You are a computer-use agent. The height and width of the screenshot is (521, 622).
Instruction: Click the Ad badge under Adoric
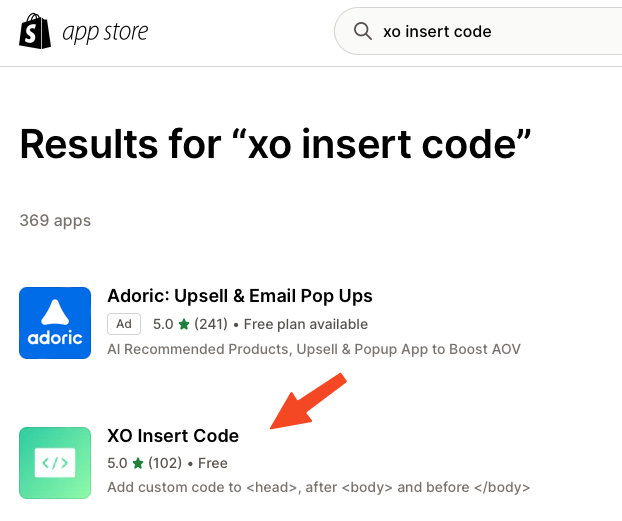point(125,324)
